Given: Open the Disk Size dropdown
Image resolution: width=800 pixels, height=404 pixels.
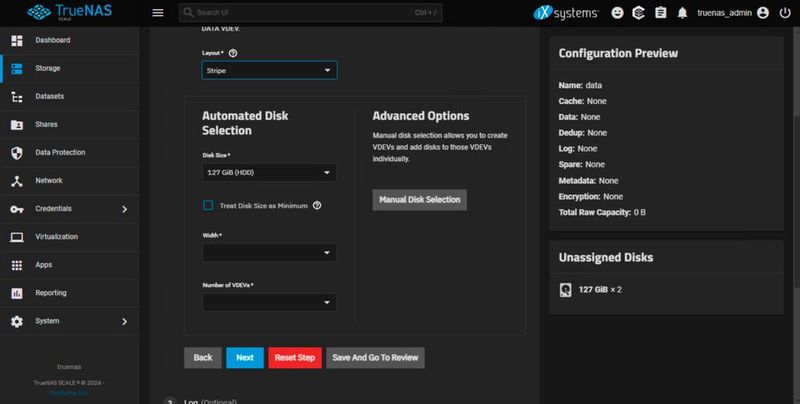Looking at the screenshot, I should 269,173.
